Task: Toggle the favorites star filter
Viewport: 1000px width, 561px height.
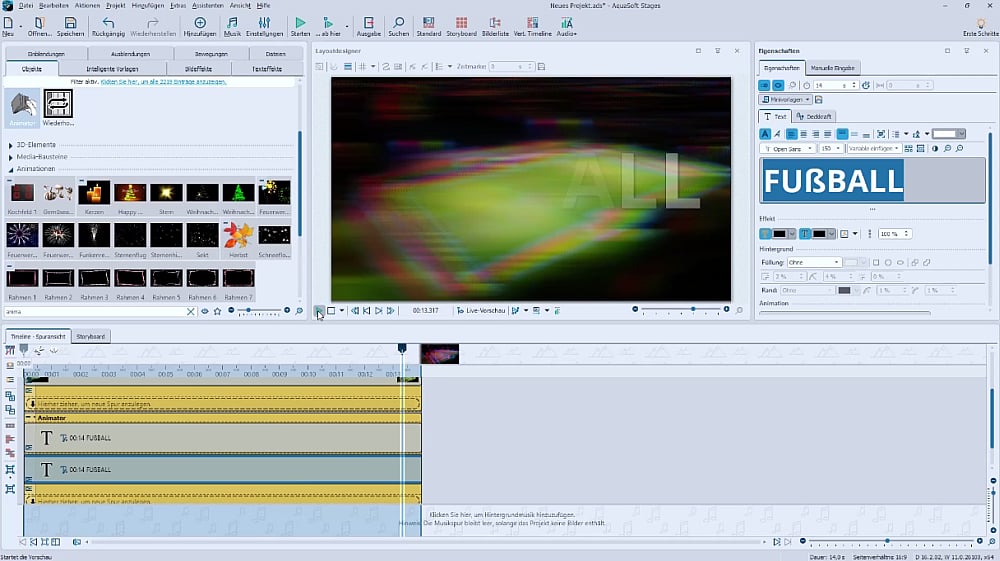Action: (x=217, y=311)
